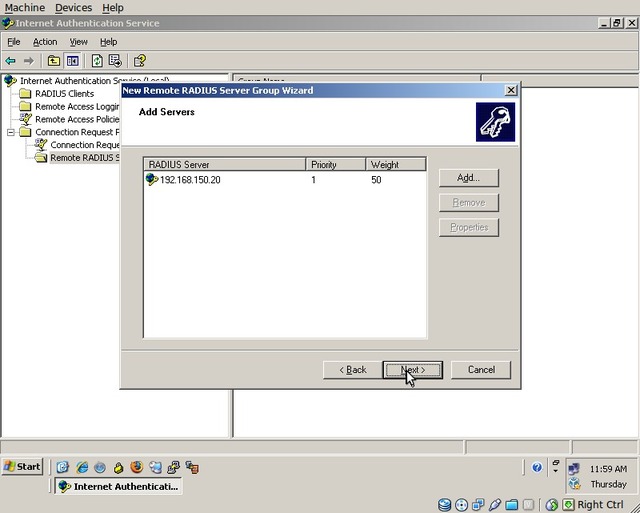Open the View menu
This screenshot has width=640, height=513.
[79, 42]
